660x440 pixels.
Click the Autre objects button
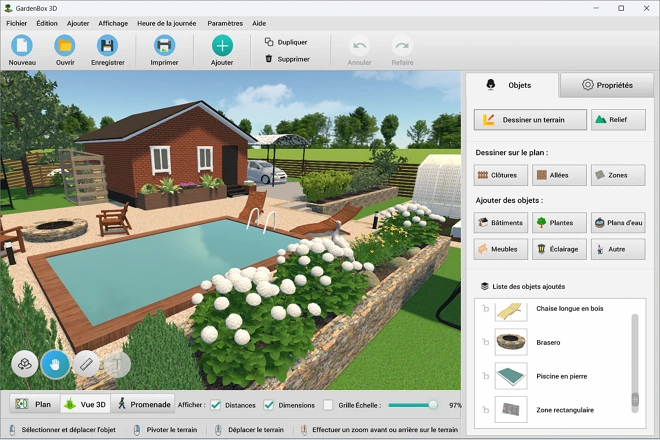[618, 249]
